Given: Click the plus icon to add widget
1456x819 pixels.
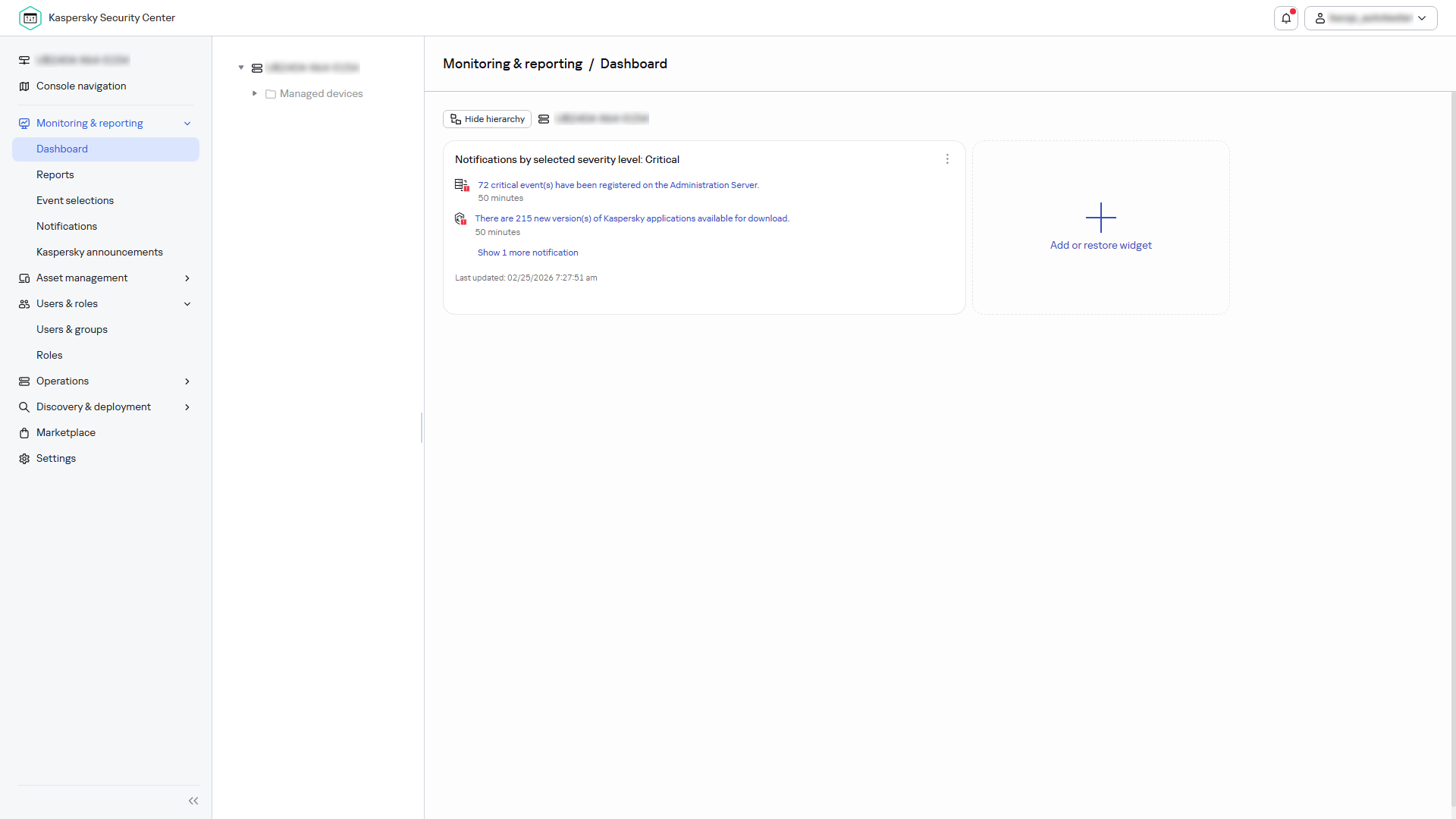Looking at the screenshot, I should click(x=1101, y=218).
